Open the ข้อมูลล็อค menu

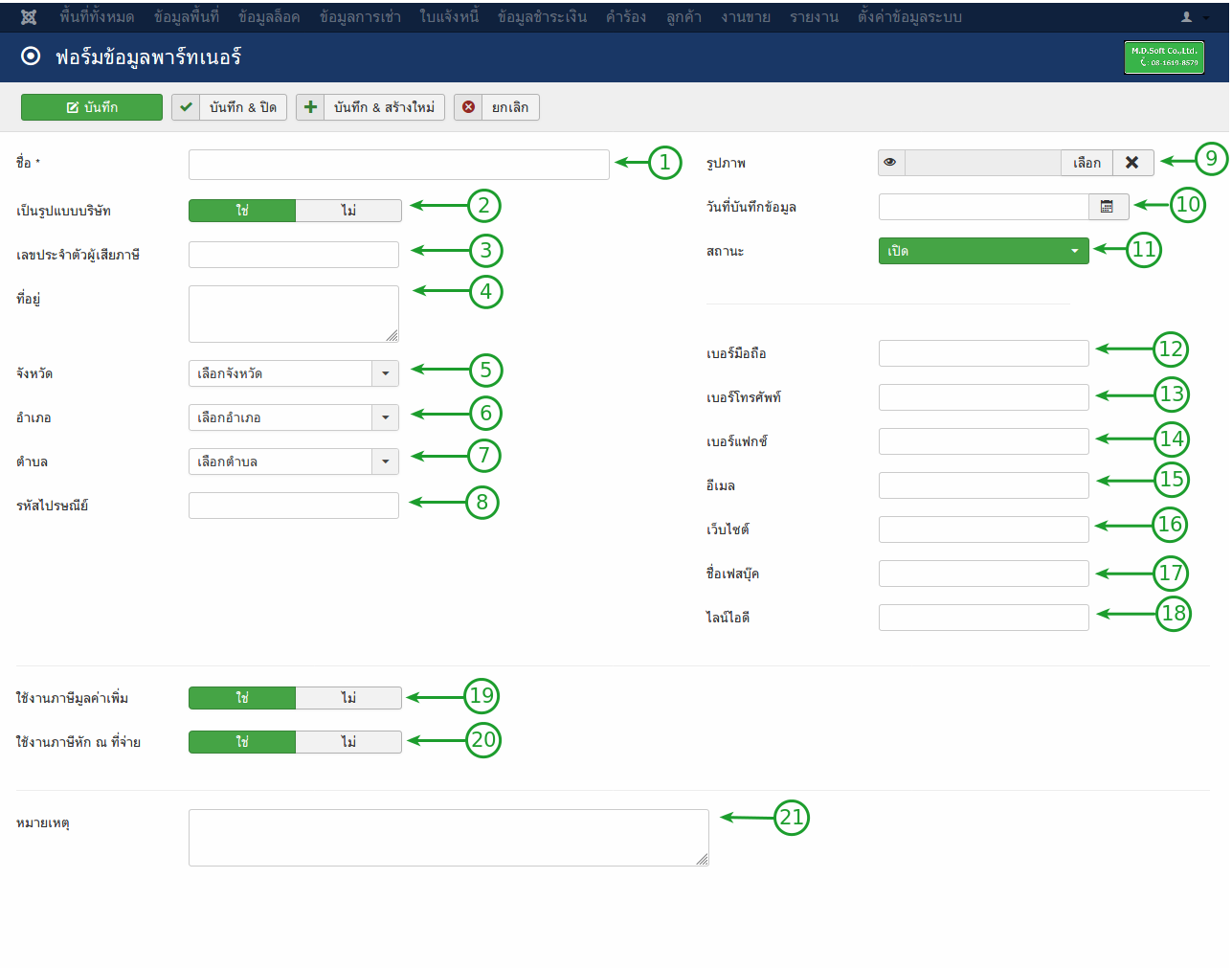click(269, 16)
